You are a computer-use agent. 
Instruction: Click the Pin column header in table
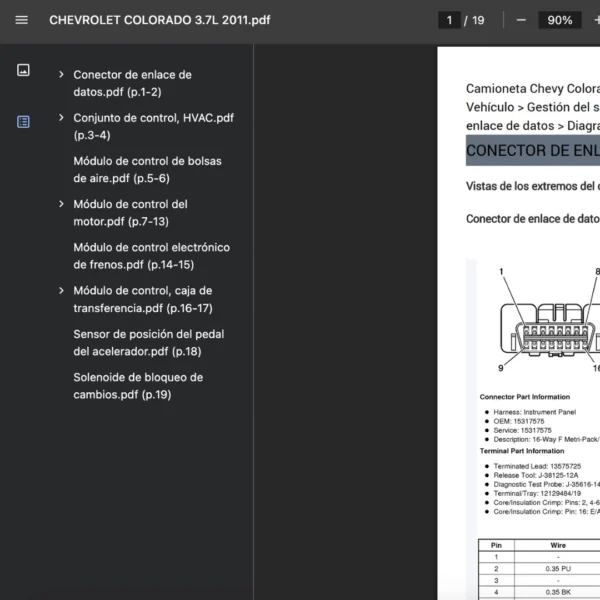(x=496, y=545)
